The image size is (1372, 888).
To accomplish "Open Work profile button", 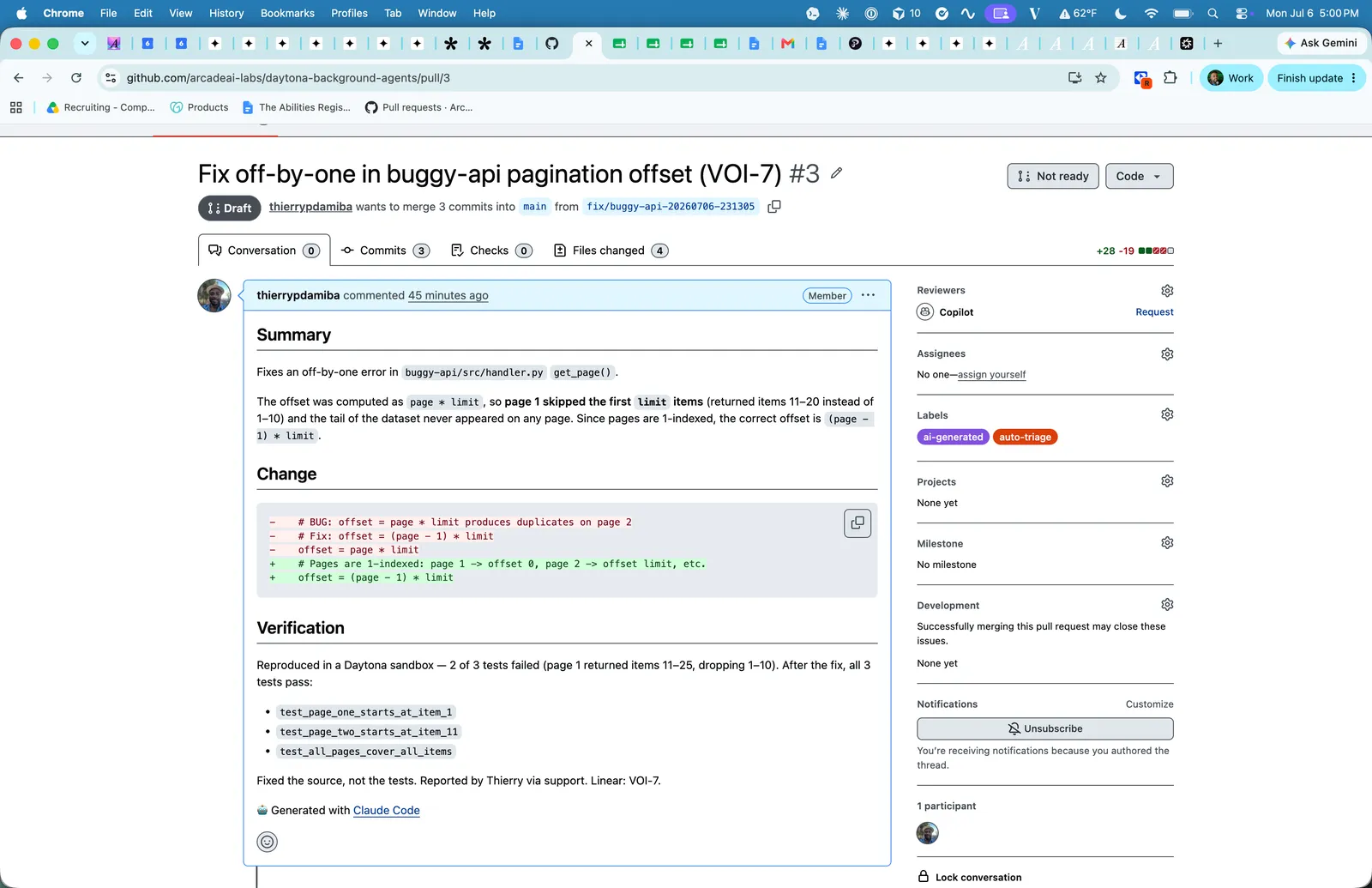I will click(1231, 78).
